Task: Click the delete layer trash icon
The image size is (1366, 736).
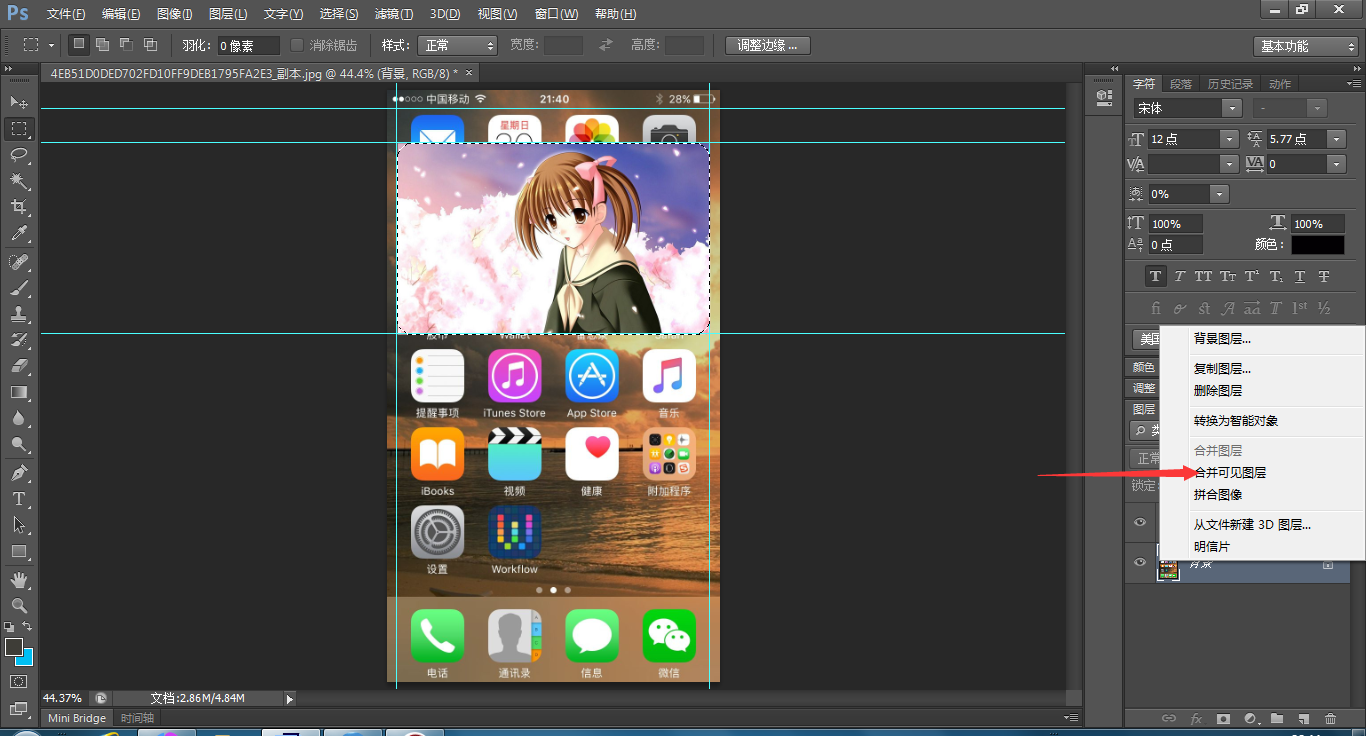Action: [x=1330, y=718]
